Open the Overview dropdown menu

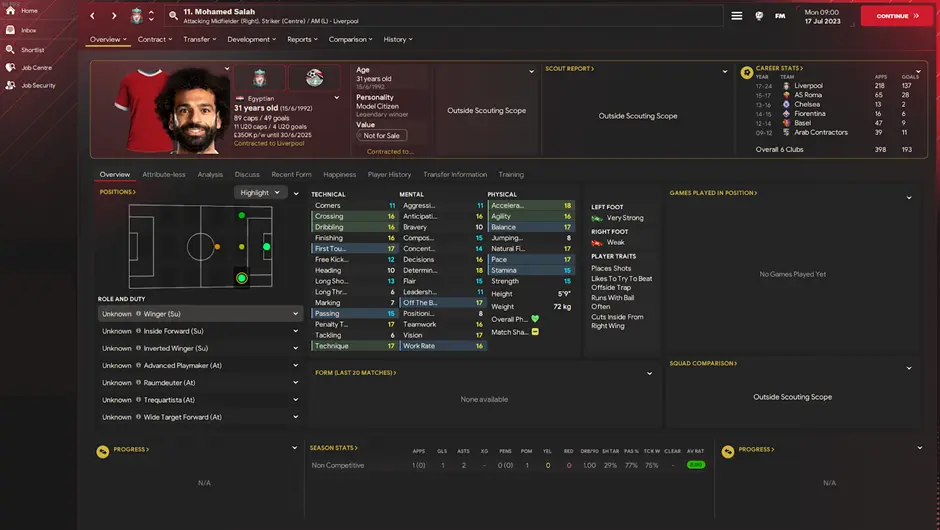108,40
